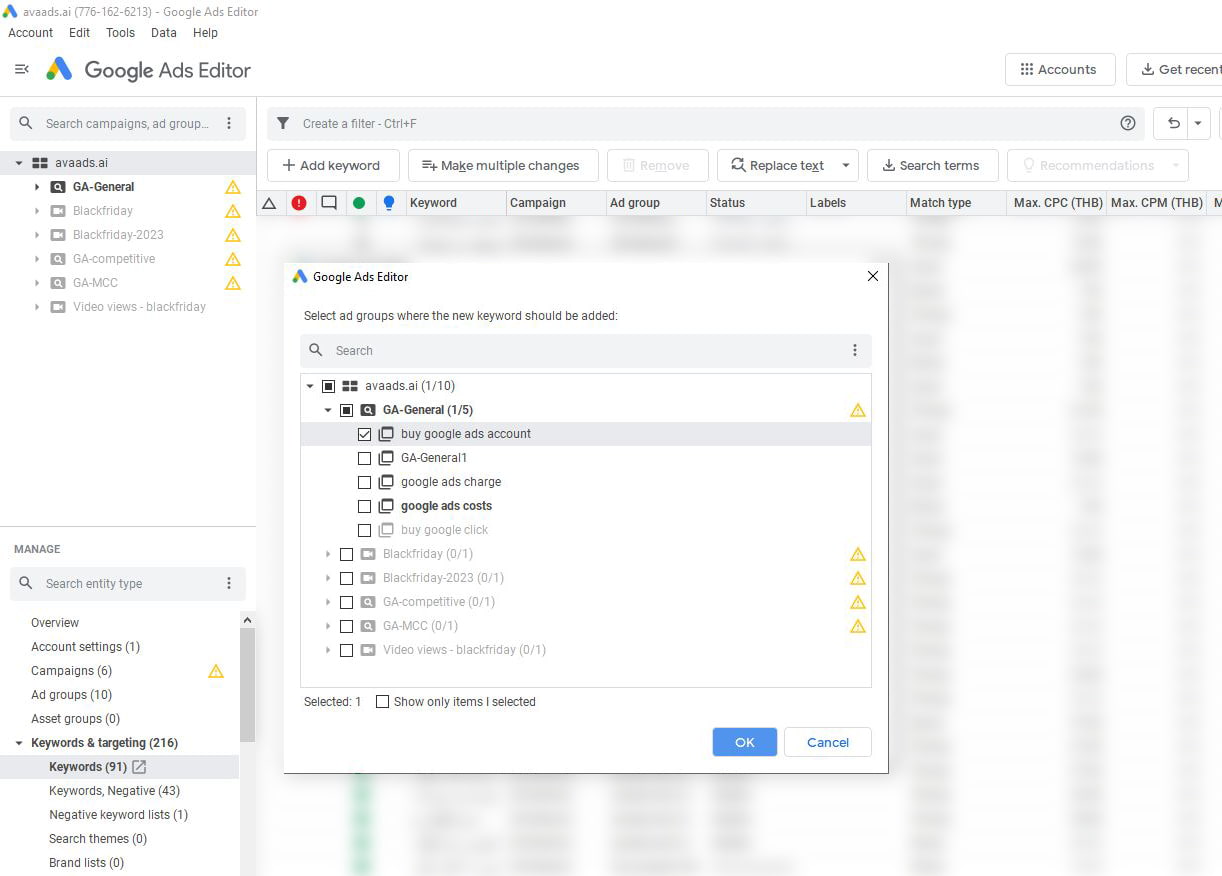Collapse the sidebar with the hamburger icon

[x=21, y=69]
